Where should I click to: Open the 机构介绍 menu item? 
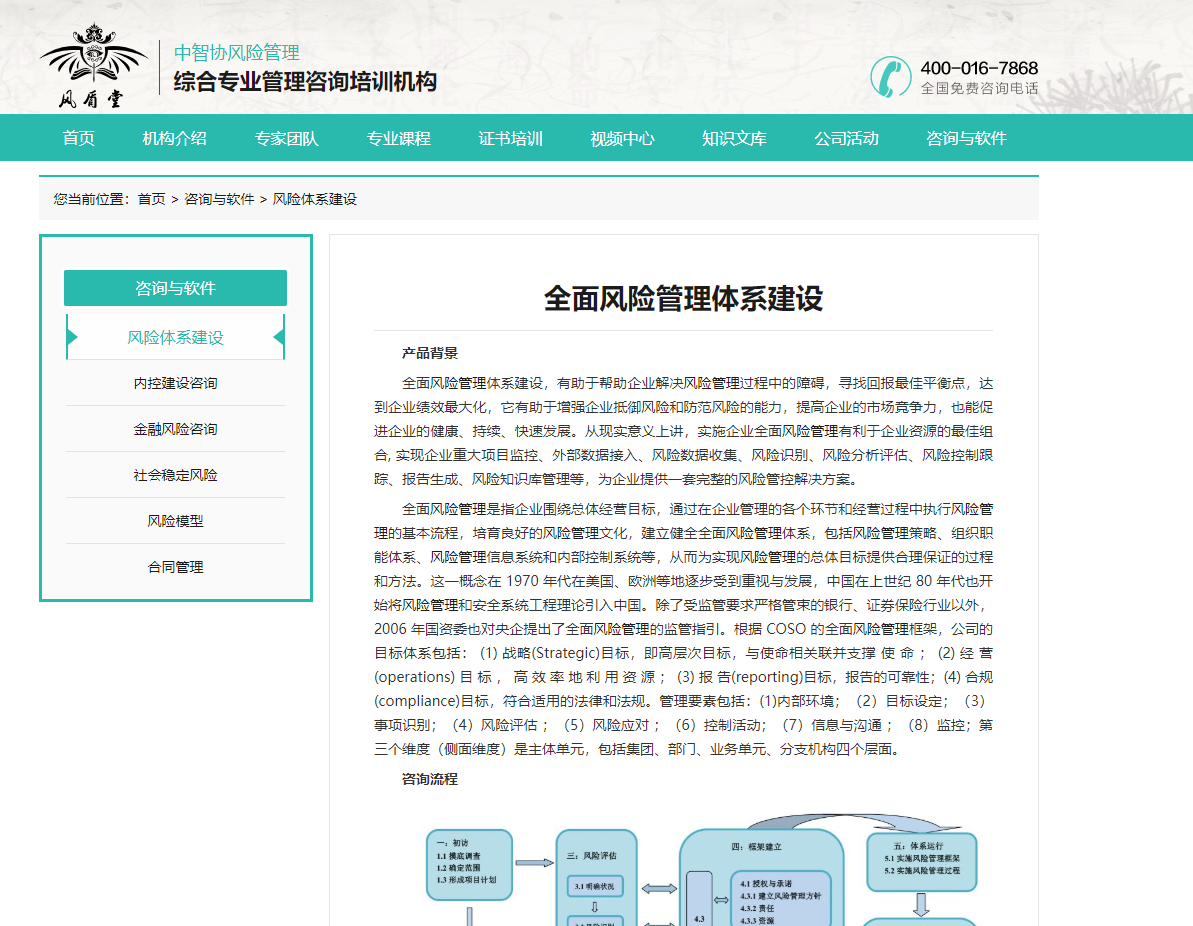point(174,138)
